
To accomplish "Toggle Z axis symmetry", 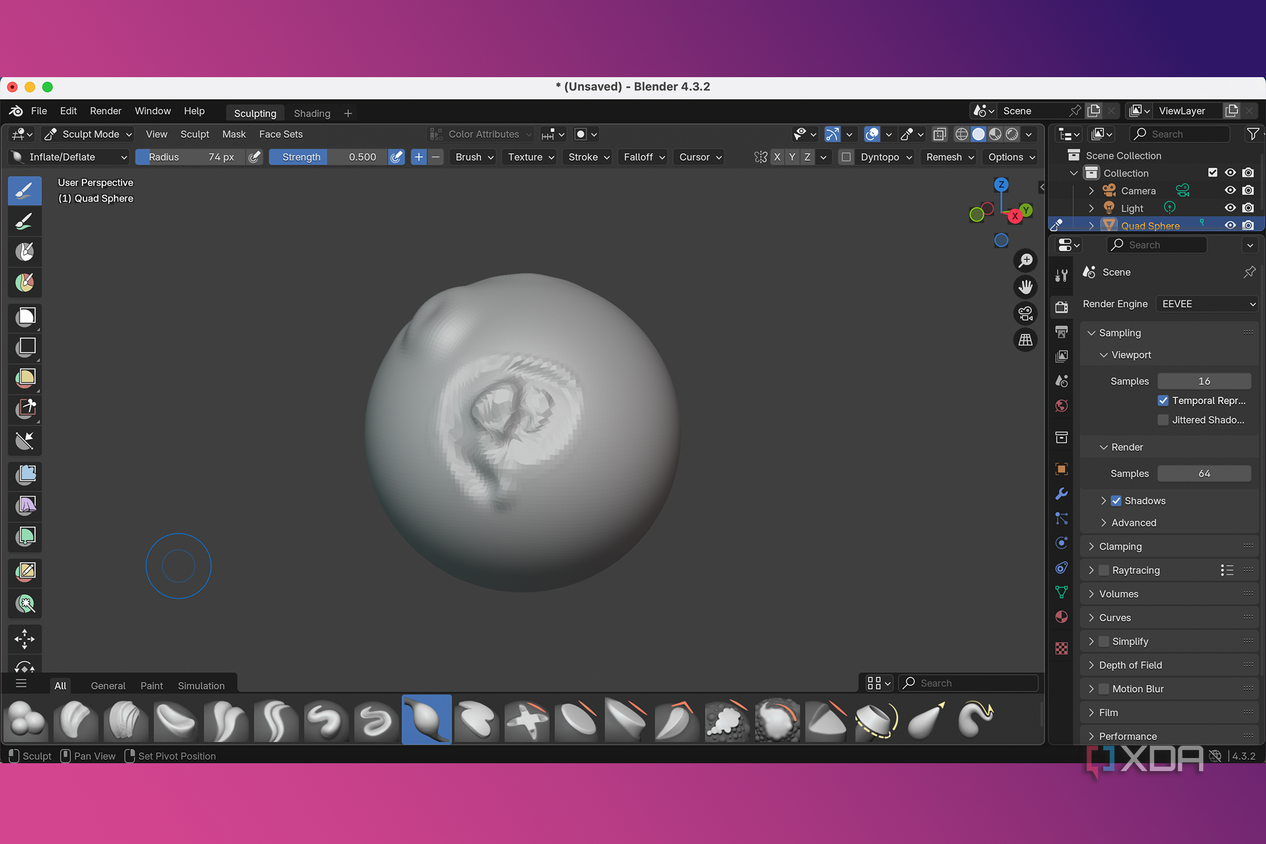I will (x=808, y=157).
